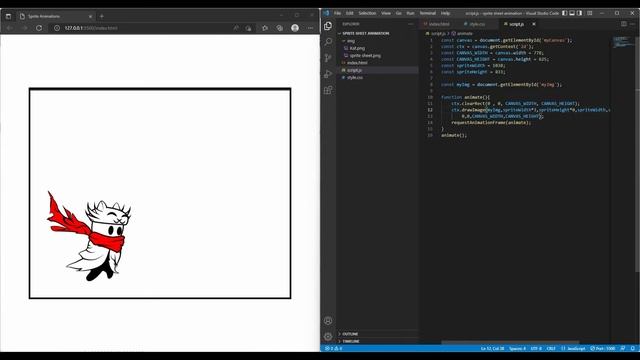640x360 pixels.
Task: Open the View menu
Action: point(386,13)
